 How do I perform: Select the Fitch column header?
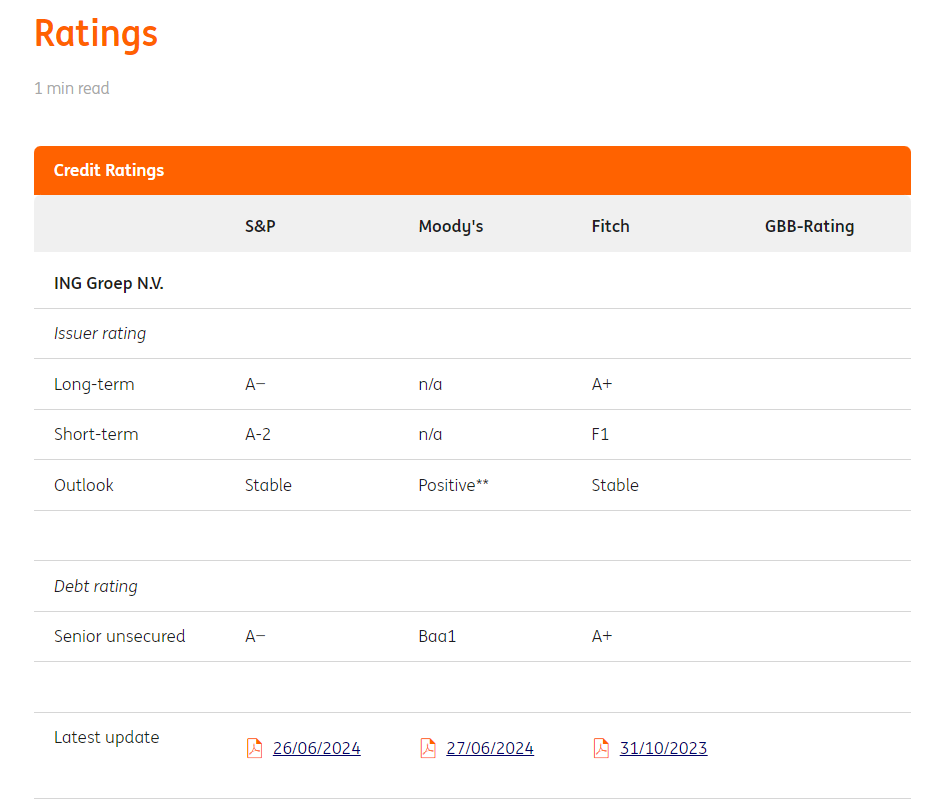pos(610,226)
